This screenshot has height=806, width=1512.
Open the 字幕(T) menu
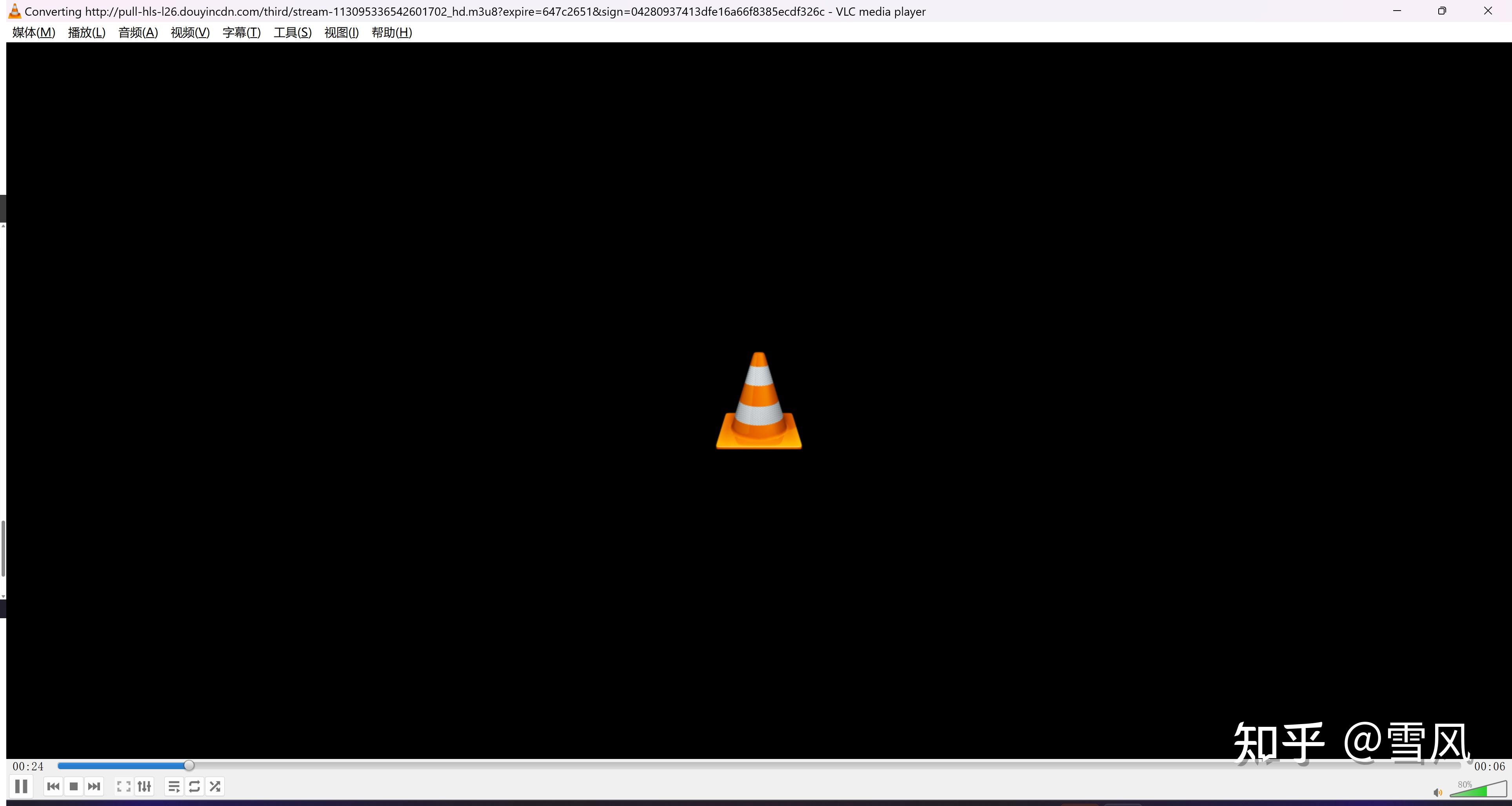click(241, 32)
